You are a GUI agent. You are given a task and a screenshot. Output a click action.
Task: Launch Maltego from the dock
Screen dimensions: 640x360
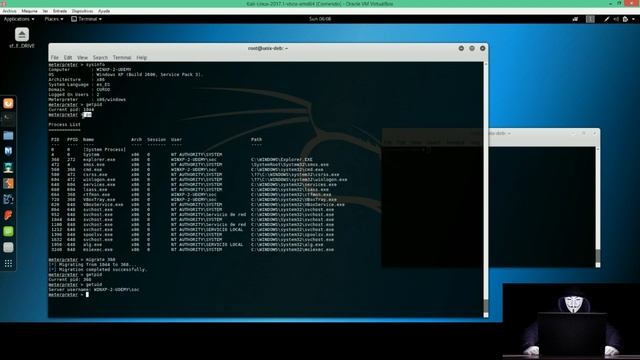click(x=8, y=199)
